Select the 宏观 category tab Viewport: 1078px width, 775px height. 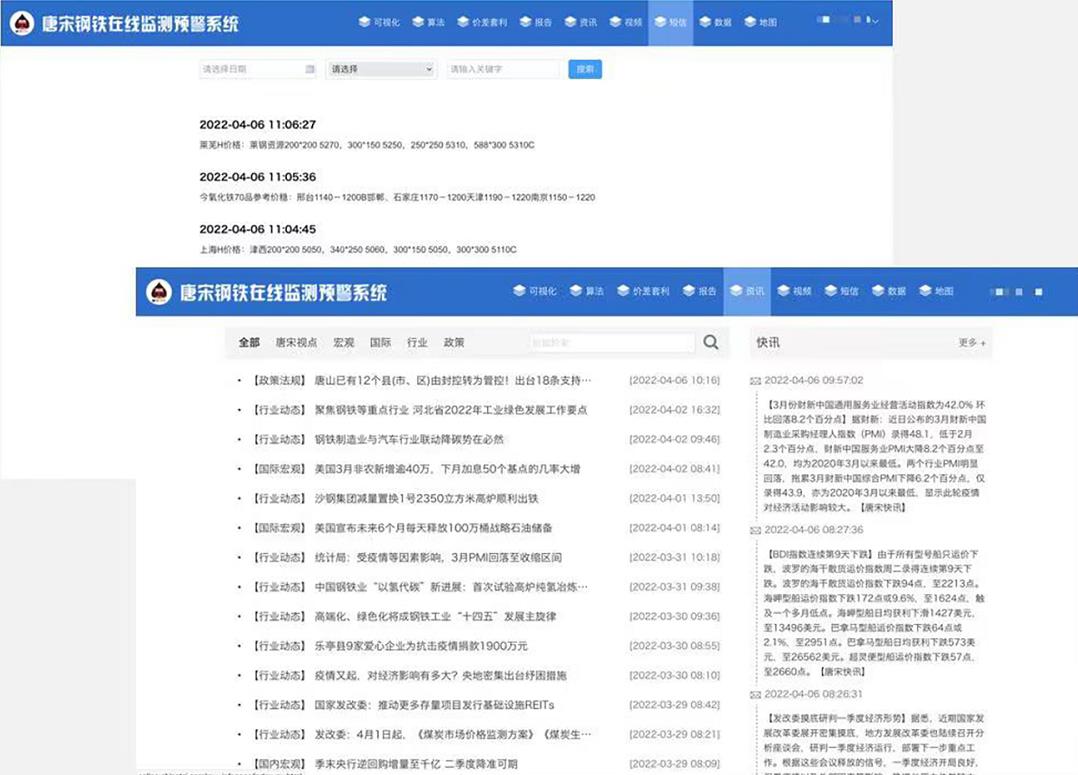tap(344, 342)
